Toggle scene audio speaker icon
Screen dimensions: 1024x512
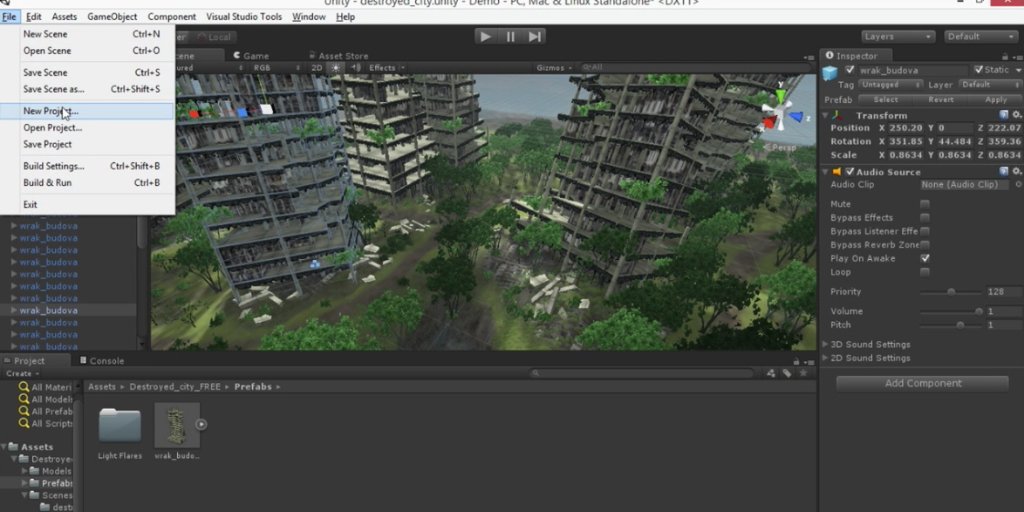355,67
